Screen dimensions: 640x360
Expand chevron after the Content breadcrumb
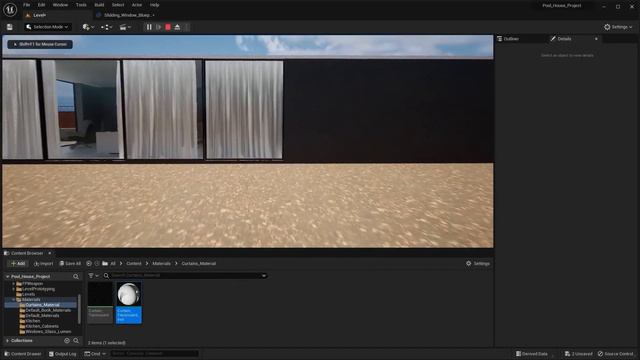pos(147,264)
